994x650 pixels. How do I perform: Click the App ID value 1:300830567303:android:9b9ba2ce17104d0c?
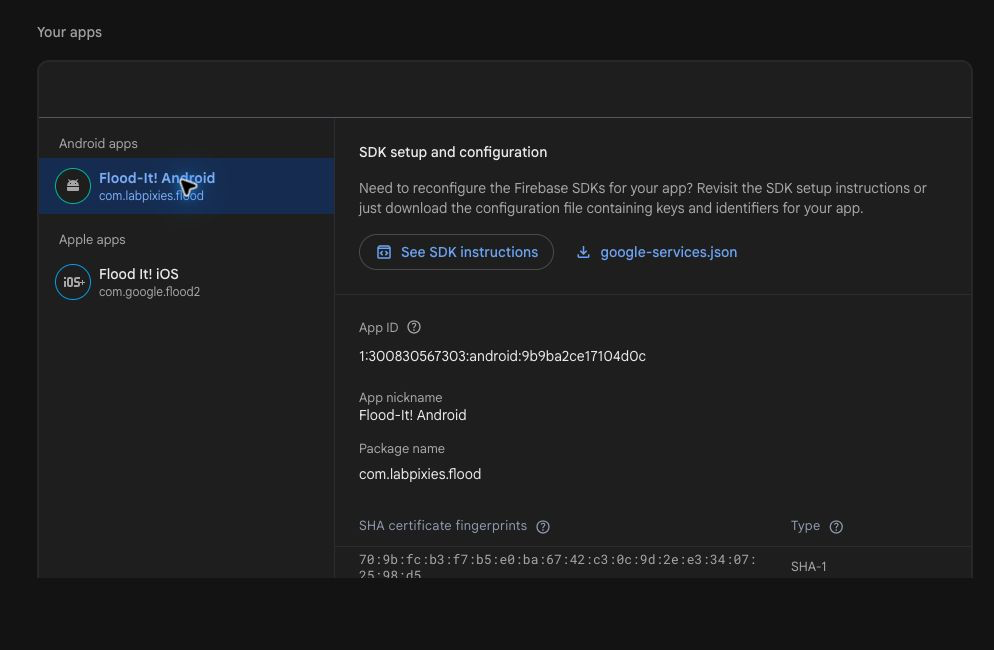click(x=502, y=356)
